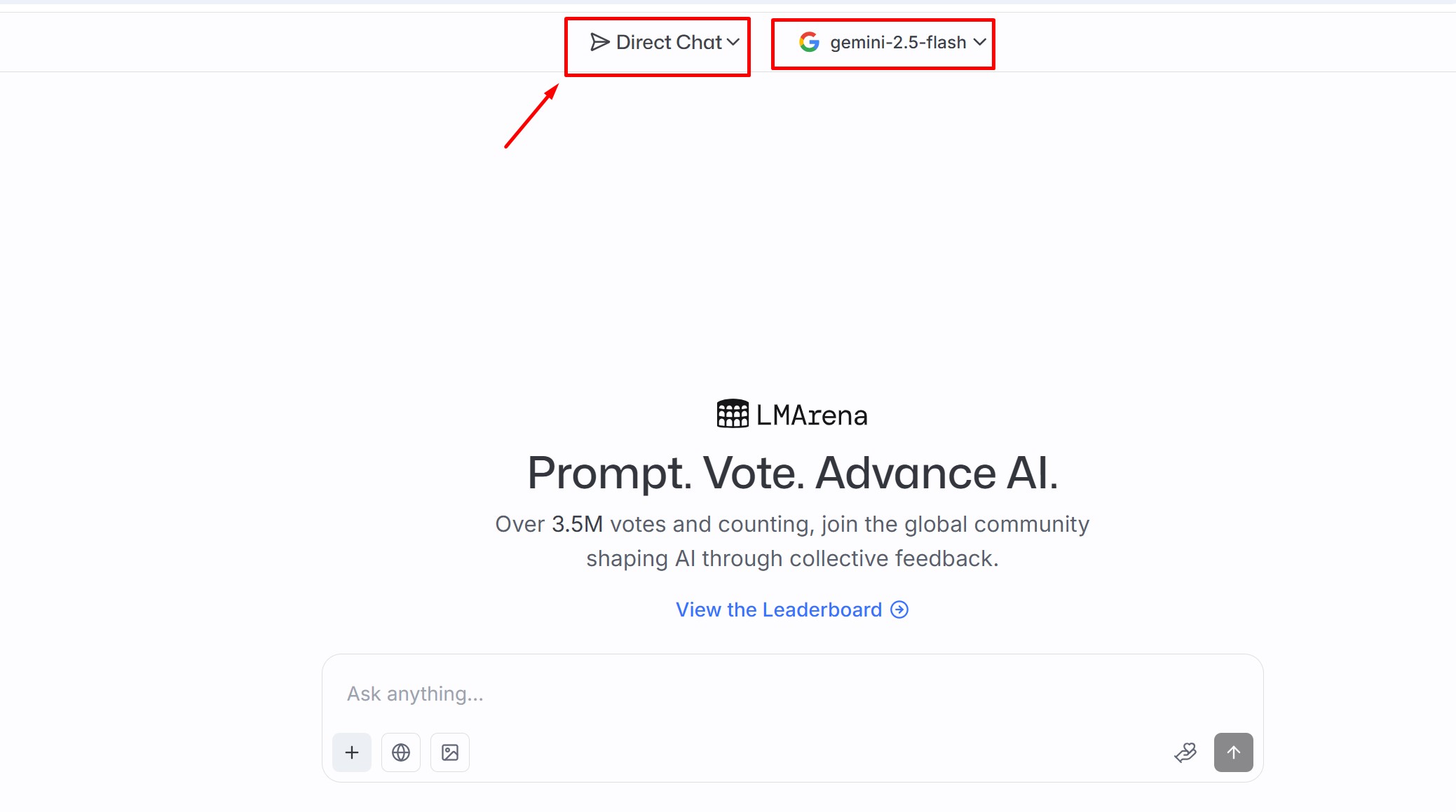Click the send arrow button
Viewport: 1456px width, 812px height.
1234,752
